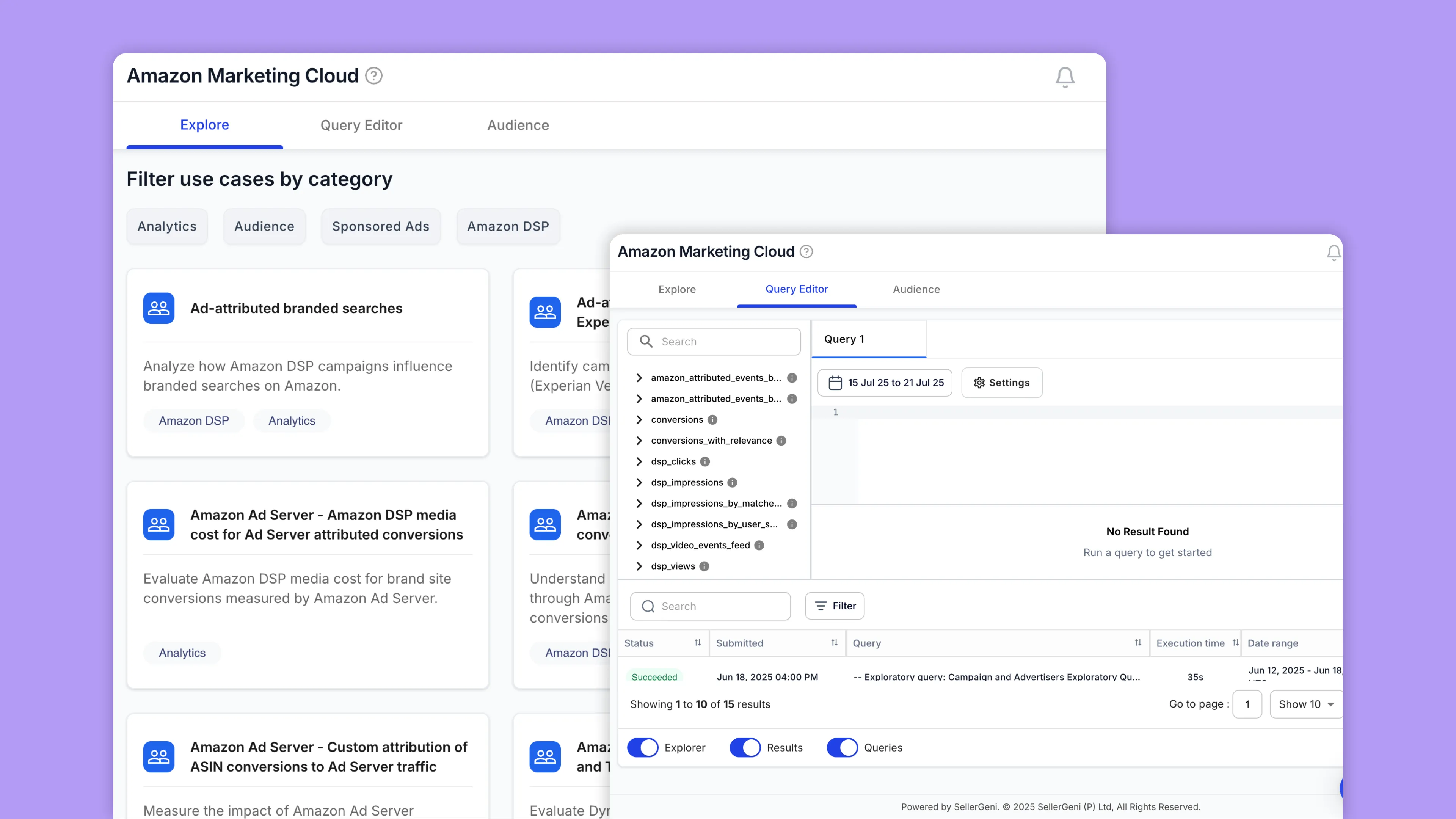The image size is (1456, 819).
Task: Switch to Query Editor tab in the back window
Action: pyautogui.click(x=361, y=125)
